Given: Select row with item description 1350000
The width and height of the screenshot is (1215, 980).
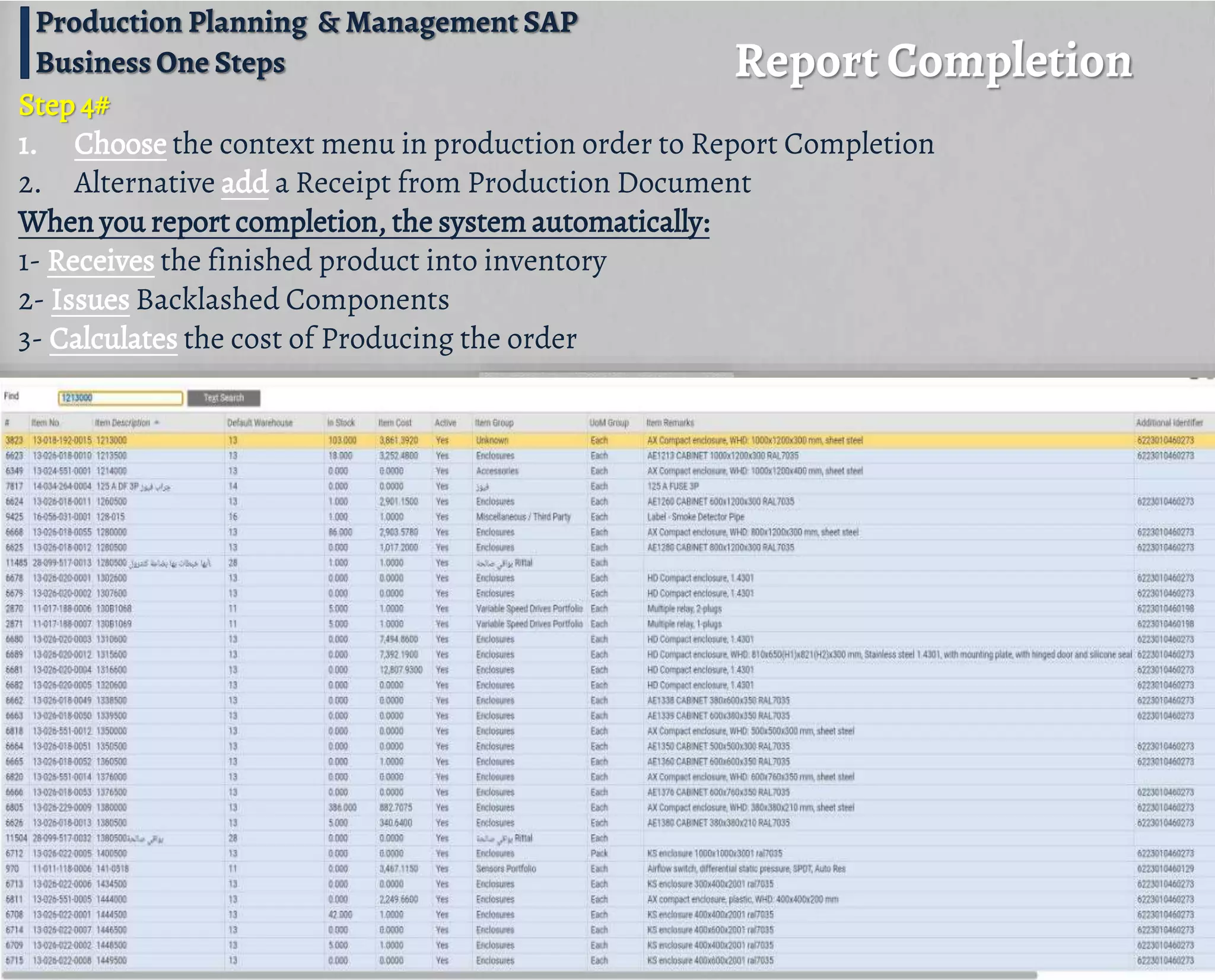Looking at the screenshot, I should click(607, 731).
